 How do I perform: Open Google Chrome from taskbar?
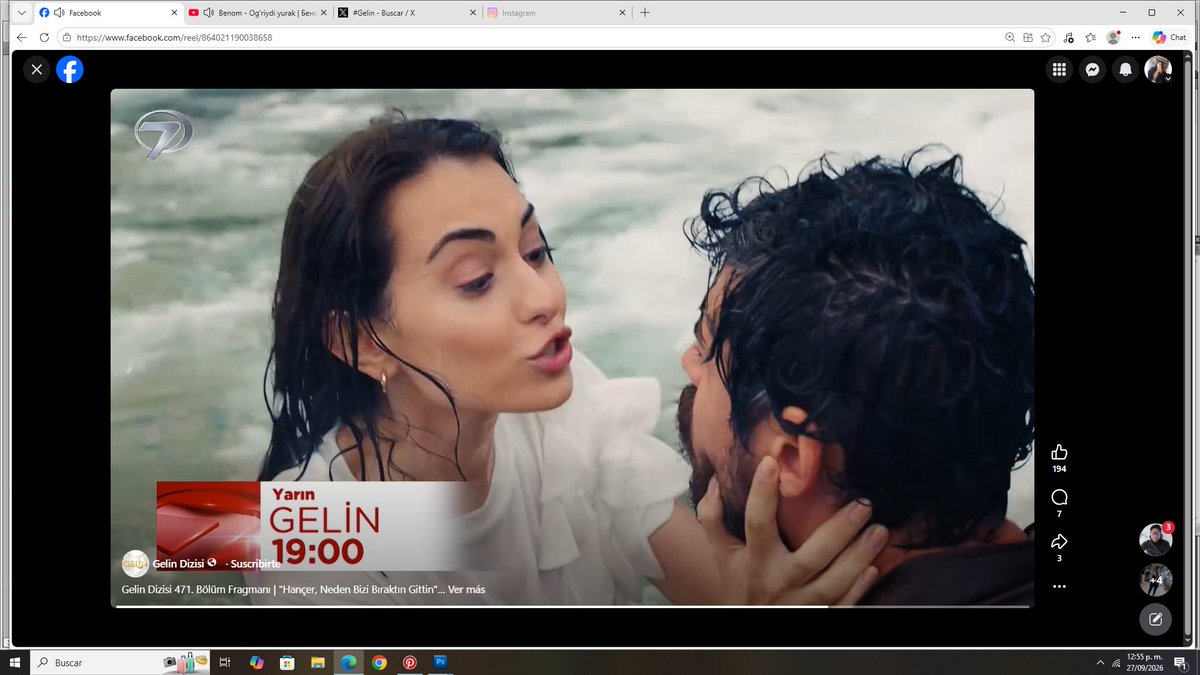pyautogui.click(x=379, y=662)
